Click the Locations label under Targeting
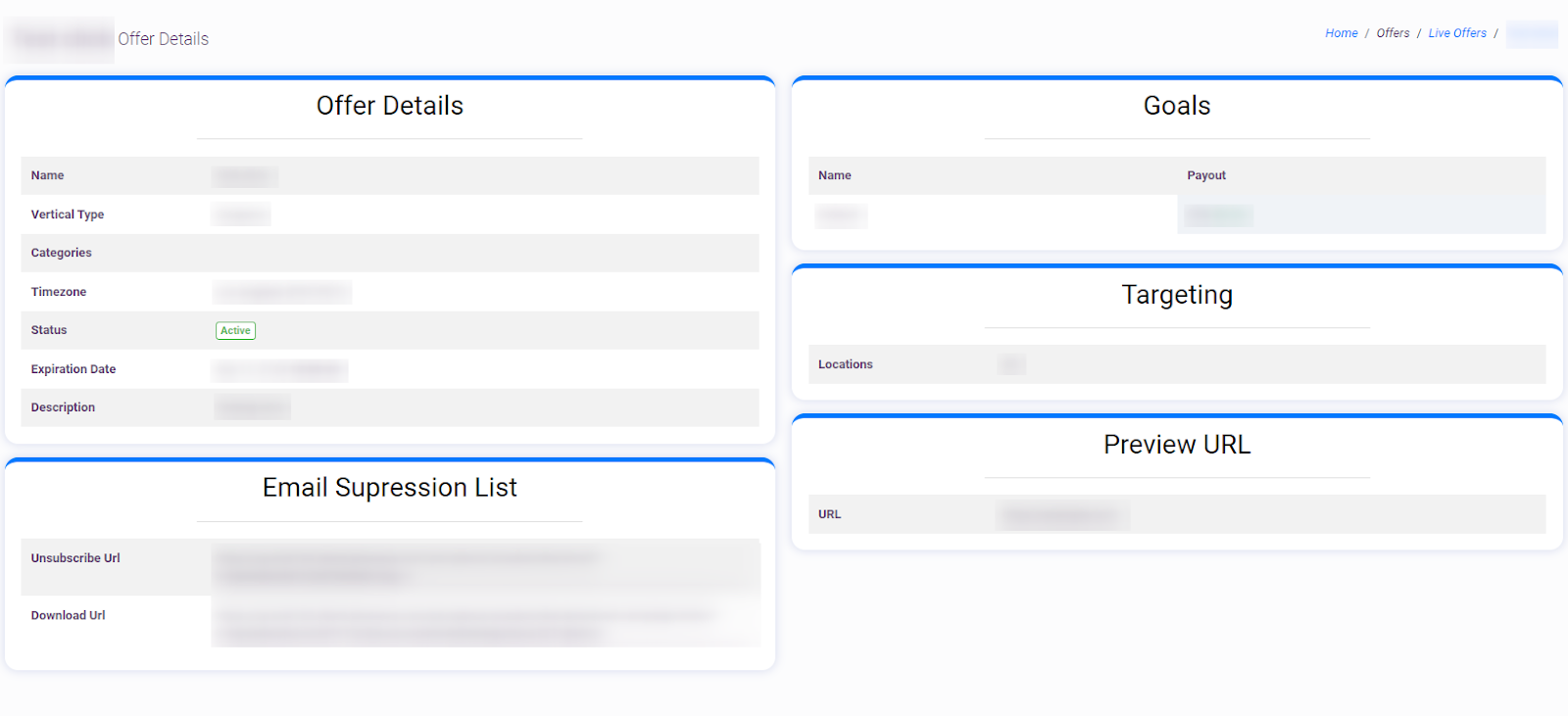This screenshot has height=716, width=1568. click(x=845, y=364)
